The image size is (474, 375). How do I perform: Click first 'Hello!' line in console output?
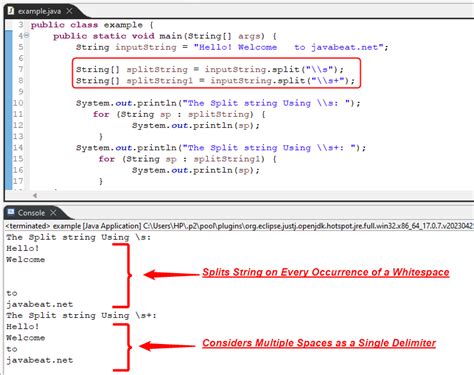coord(23,248)
